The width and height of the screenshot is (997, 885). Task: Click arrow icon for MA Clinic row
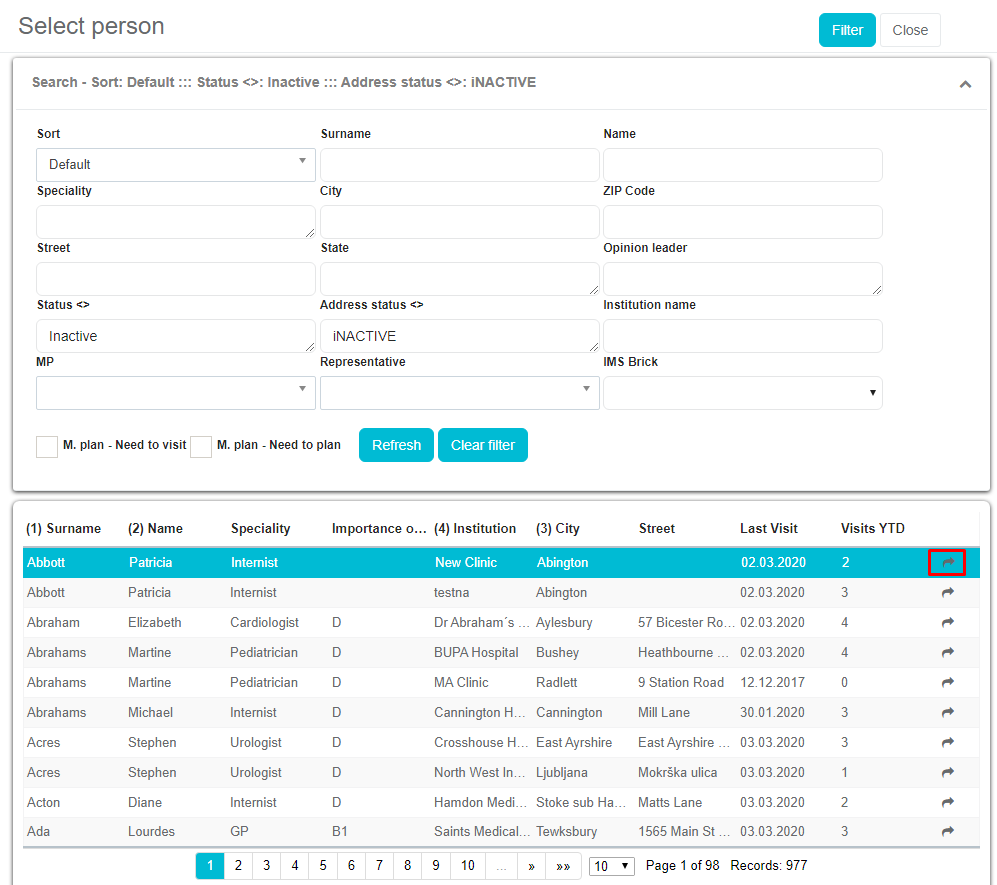pos(947,683)
